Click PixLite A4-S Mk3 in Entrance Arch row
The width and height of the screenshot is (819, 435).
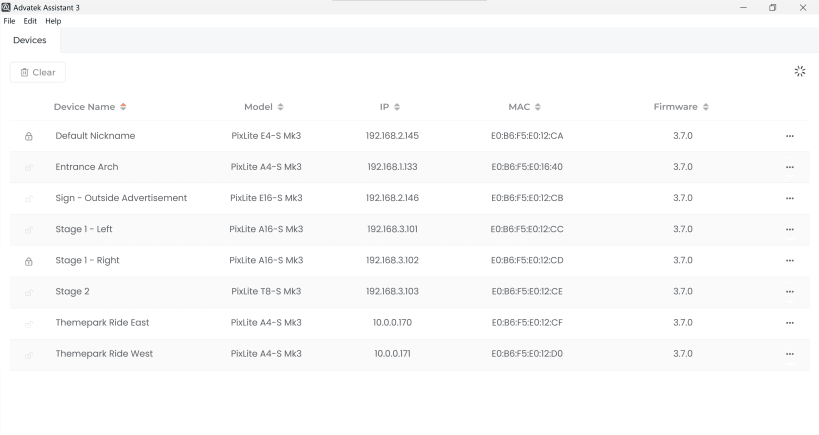point(266,167)
